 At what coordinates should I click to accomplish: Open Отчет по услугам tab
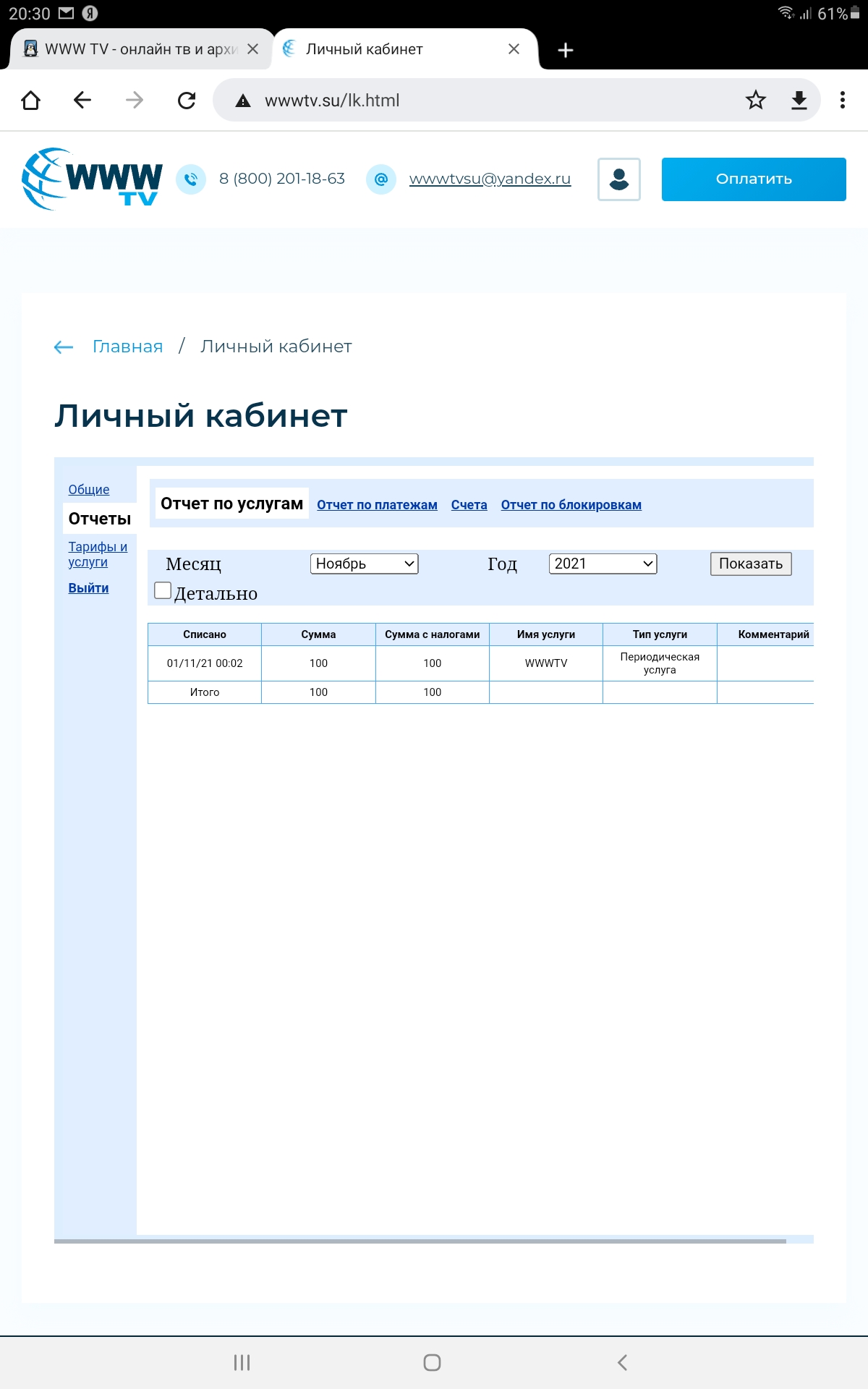pos(231,504)
